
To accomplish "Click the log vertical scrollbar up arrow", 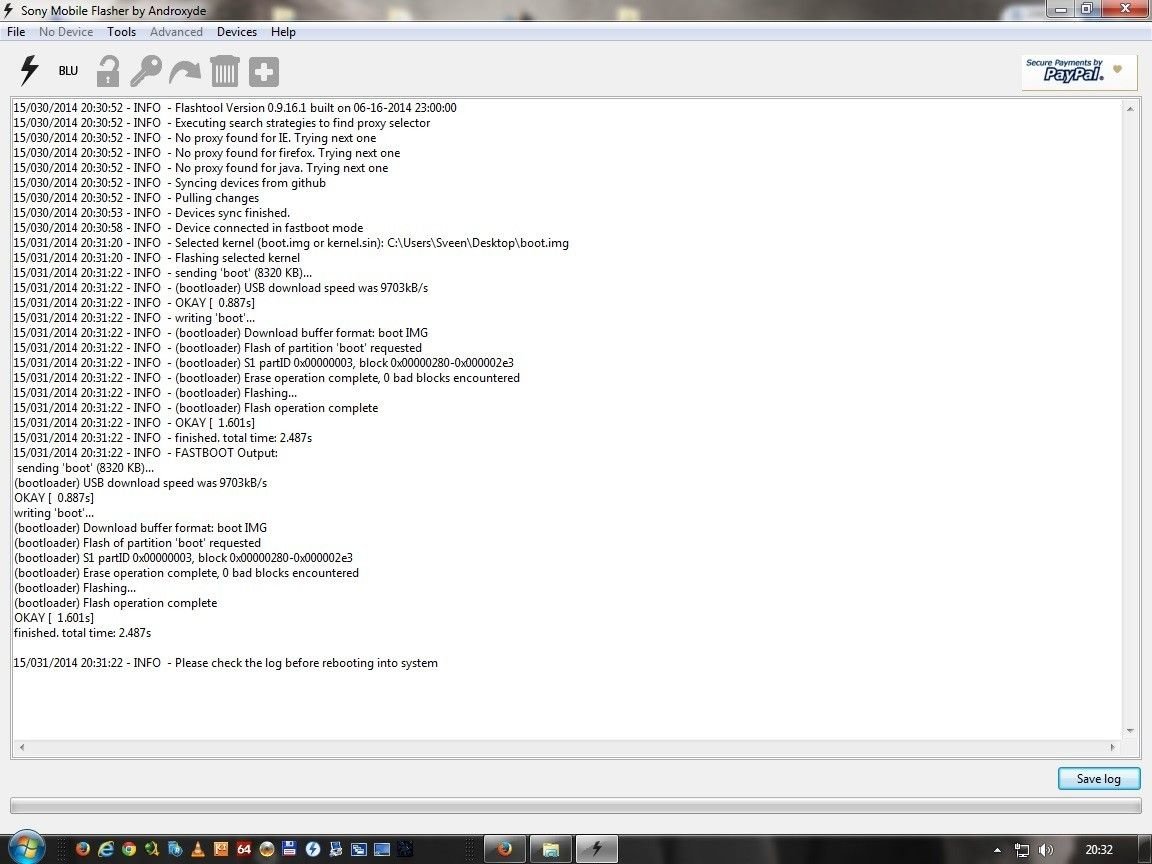I will click(1129, 109).
